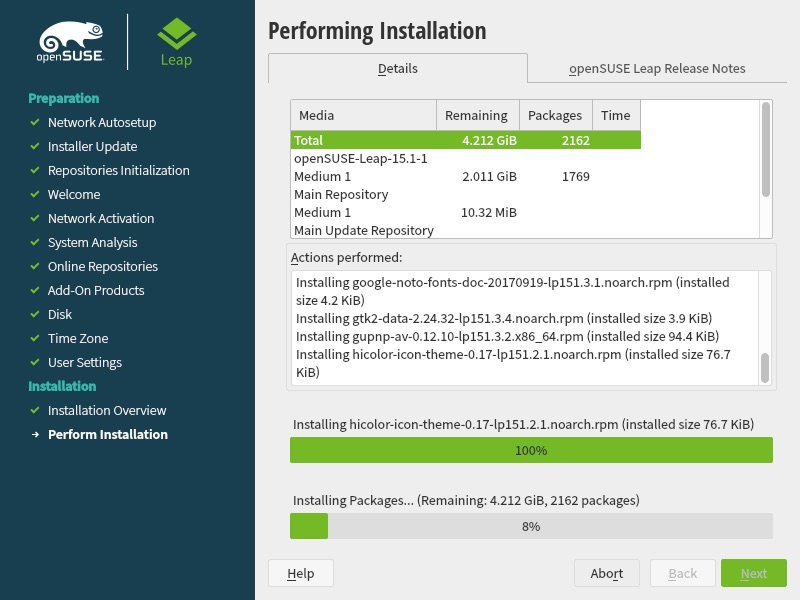Click the Installation Overview step label
Image resolution: width=800 pixels, height=600 pixels.
coord(107,410)
